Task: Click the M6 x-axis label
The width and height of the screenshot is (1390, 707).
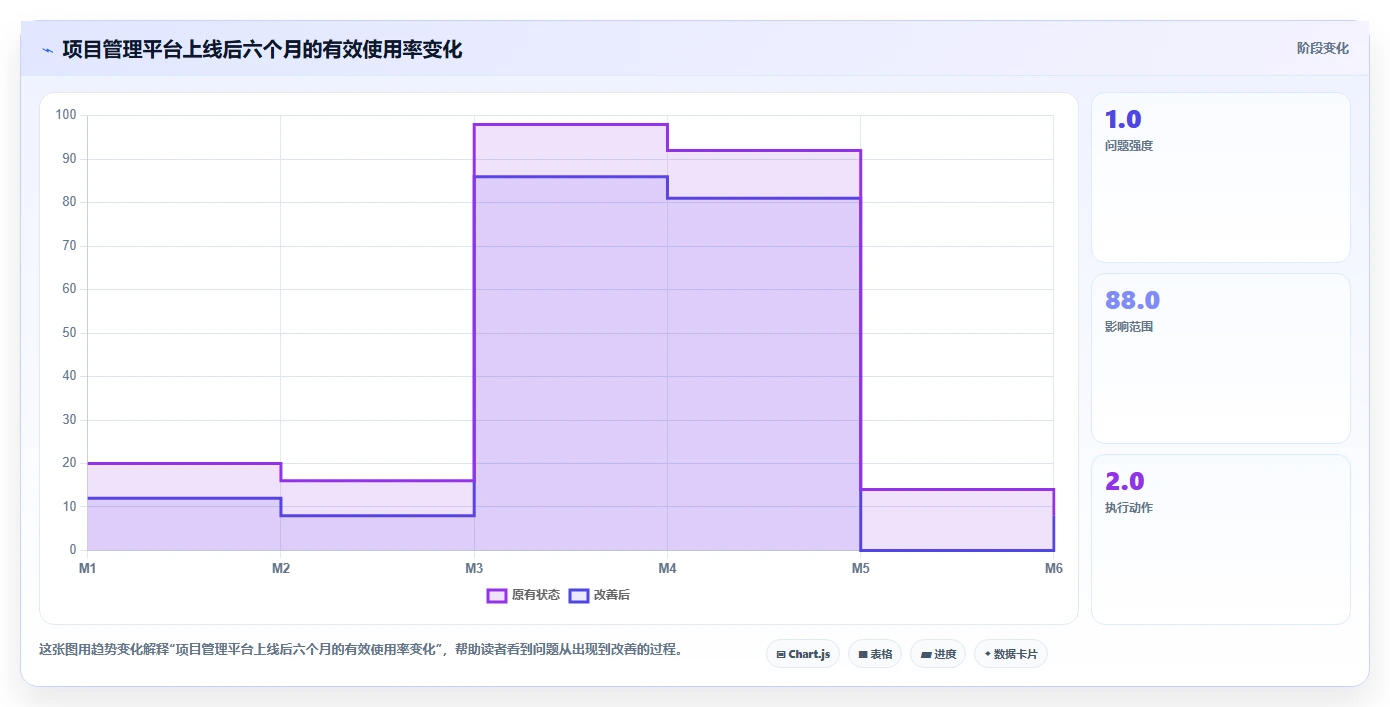Action: [x=1053, y=568]
